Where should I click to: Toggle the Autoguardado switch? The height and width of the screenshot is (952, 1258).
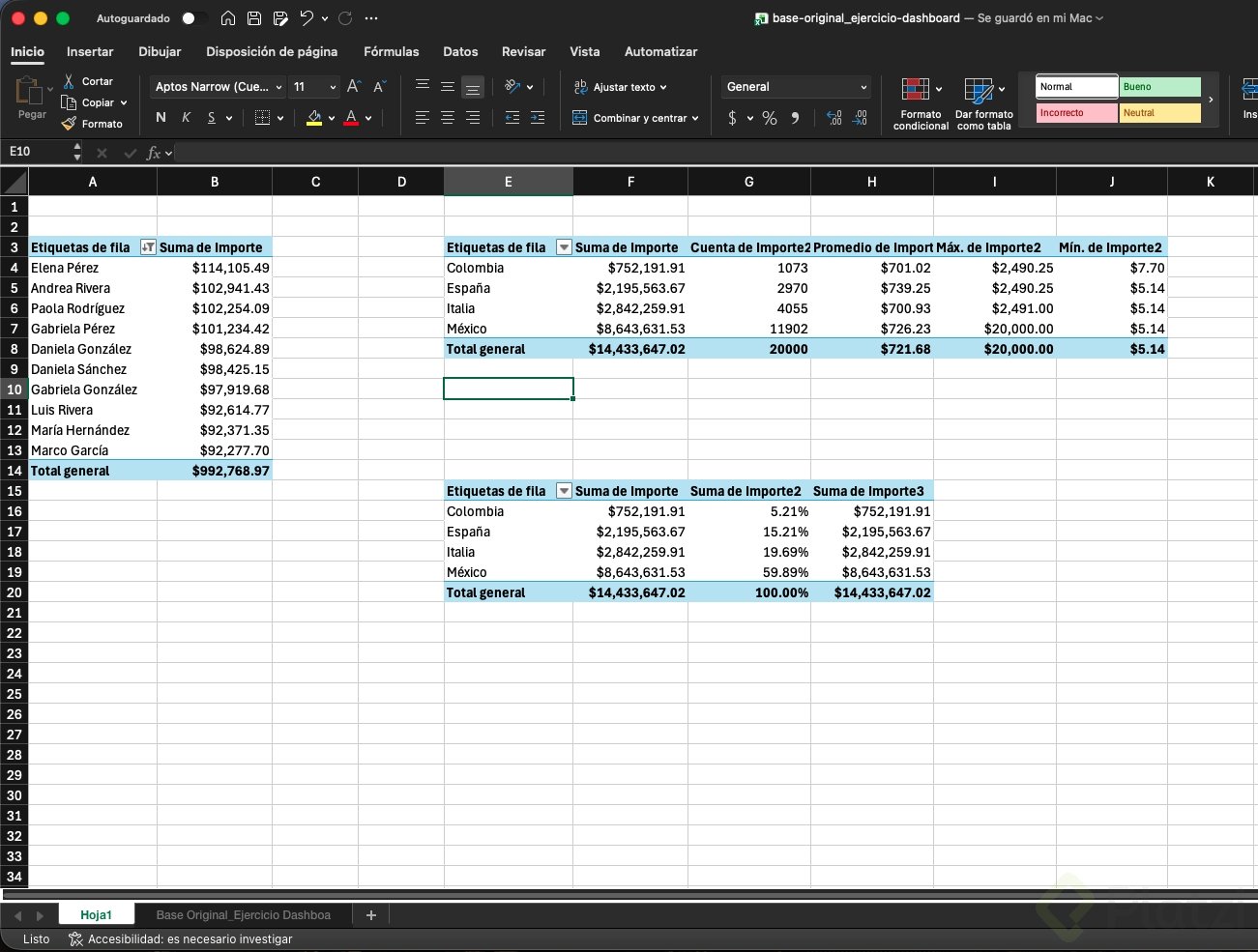click(192, 18)
